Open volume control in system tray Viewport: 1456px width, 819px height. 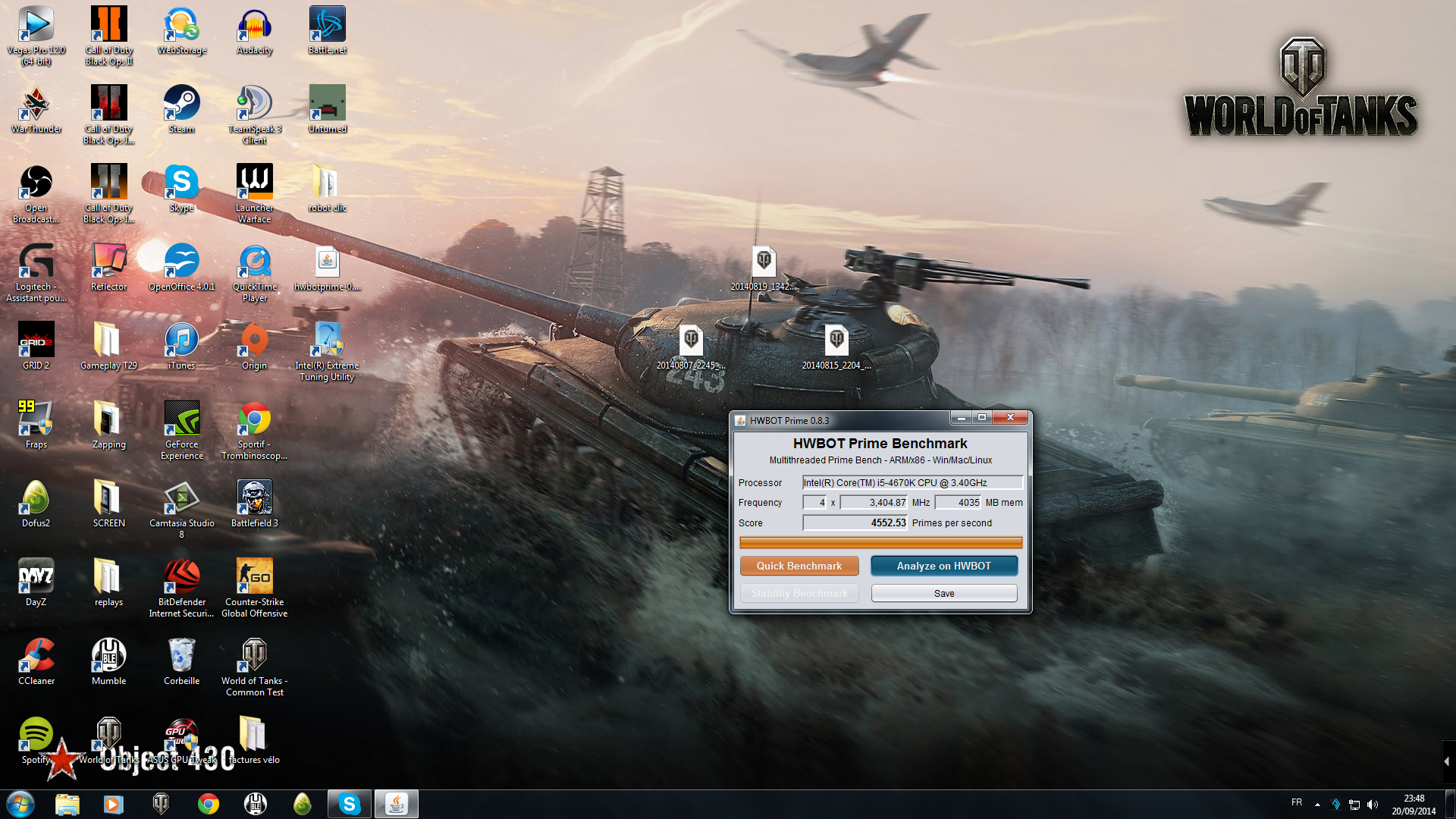coord(1372,804)
